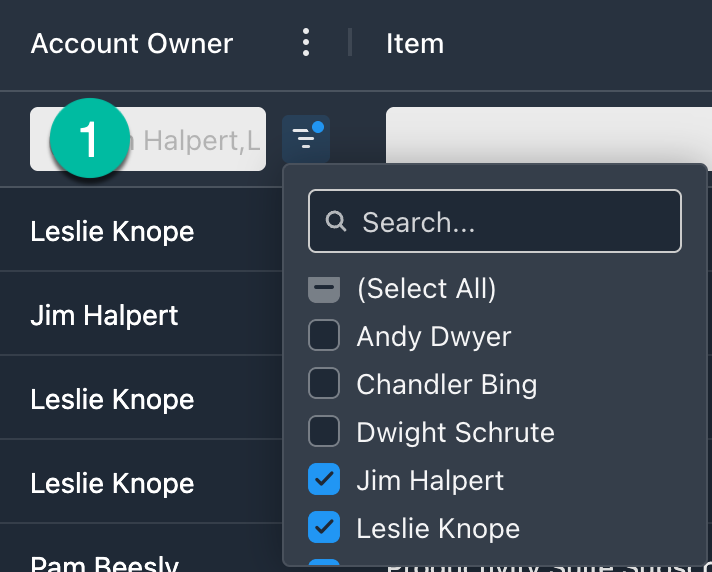The height and width of the screenshot is (572, 712).
Task: Toggle the Select All checkbox
Action: (x=324, y=288)
